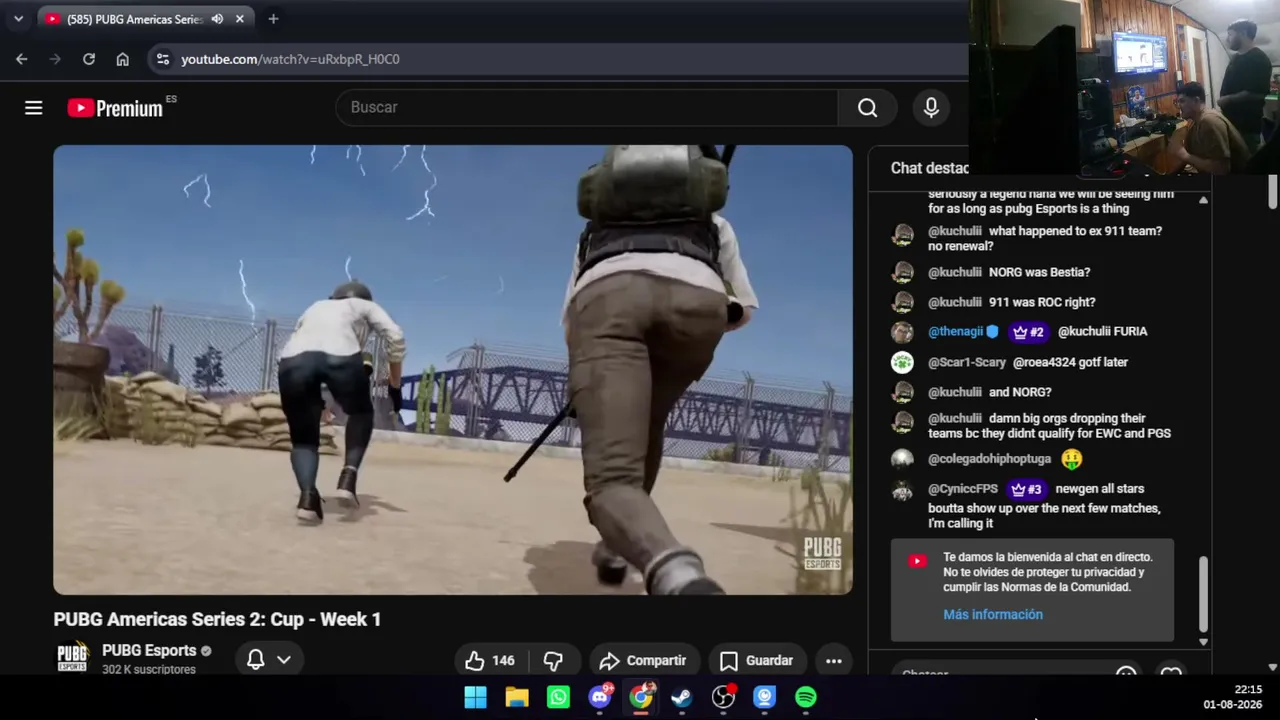
Task: Open the browser home page
Action: coord(122,59)
